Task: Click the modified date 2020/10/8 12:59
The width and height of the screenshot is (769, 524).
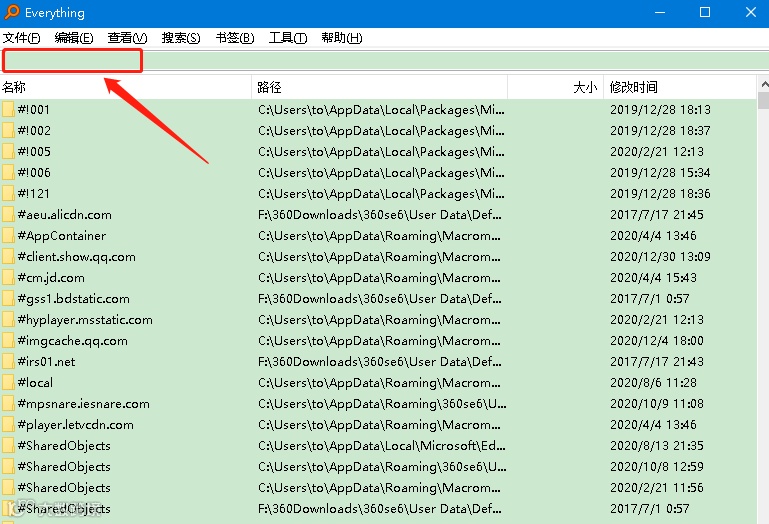Action: 657,467
